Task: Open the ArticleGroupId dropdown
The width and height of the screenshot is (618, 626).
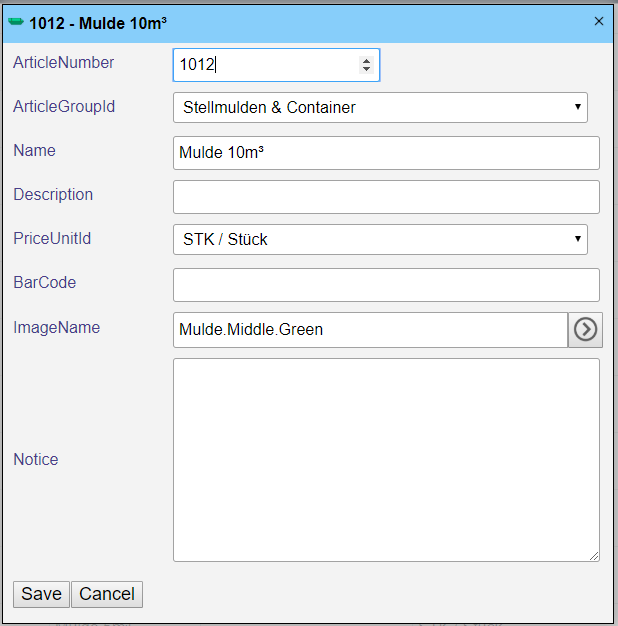Action: tap(380, 107)
